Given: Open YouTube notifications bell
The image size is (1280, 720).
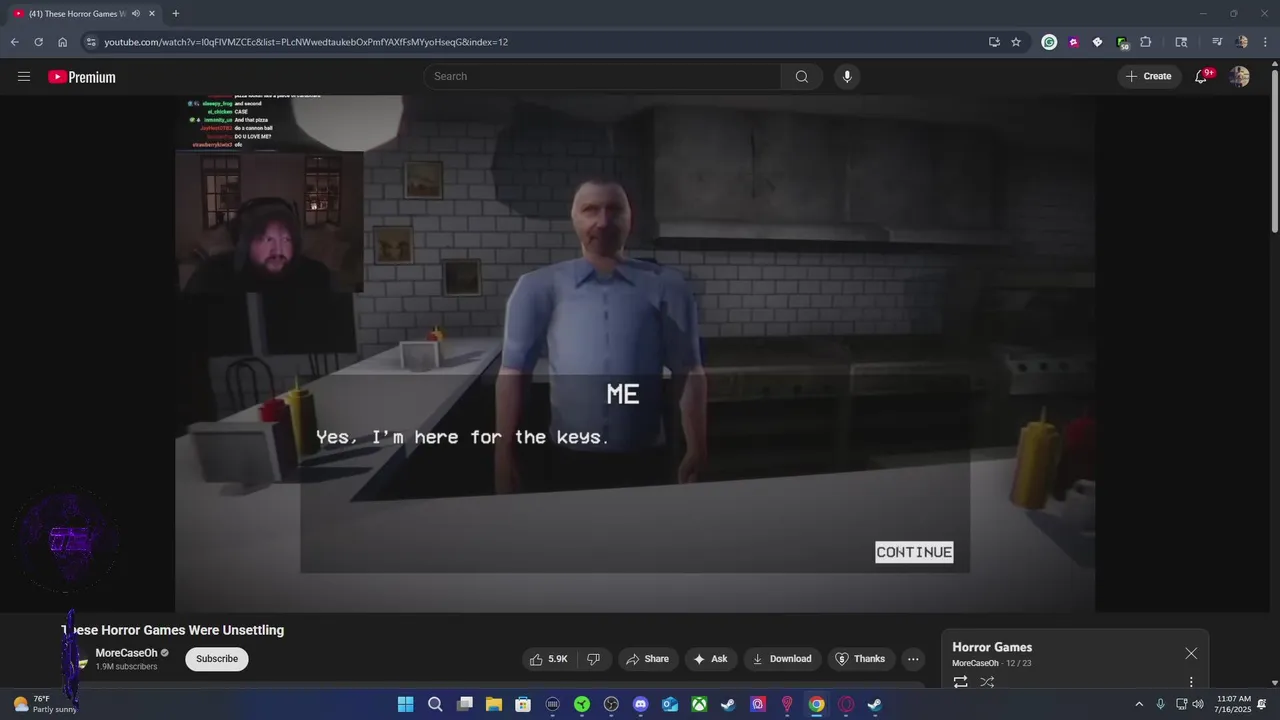Looking at the screenshot, I should [1201, 76].
